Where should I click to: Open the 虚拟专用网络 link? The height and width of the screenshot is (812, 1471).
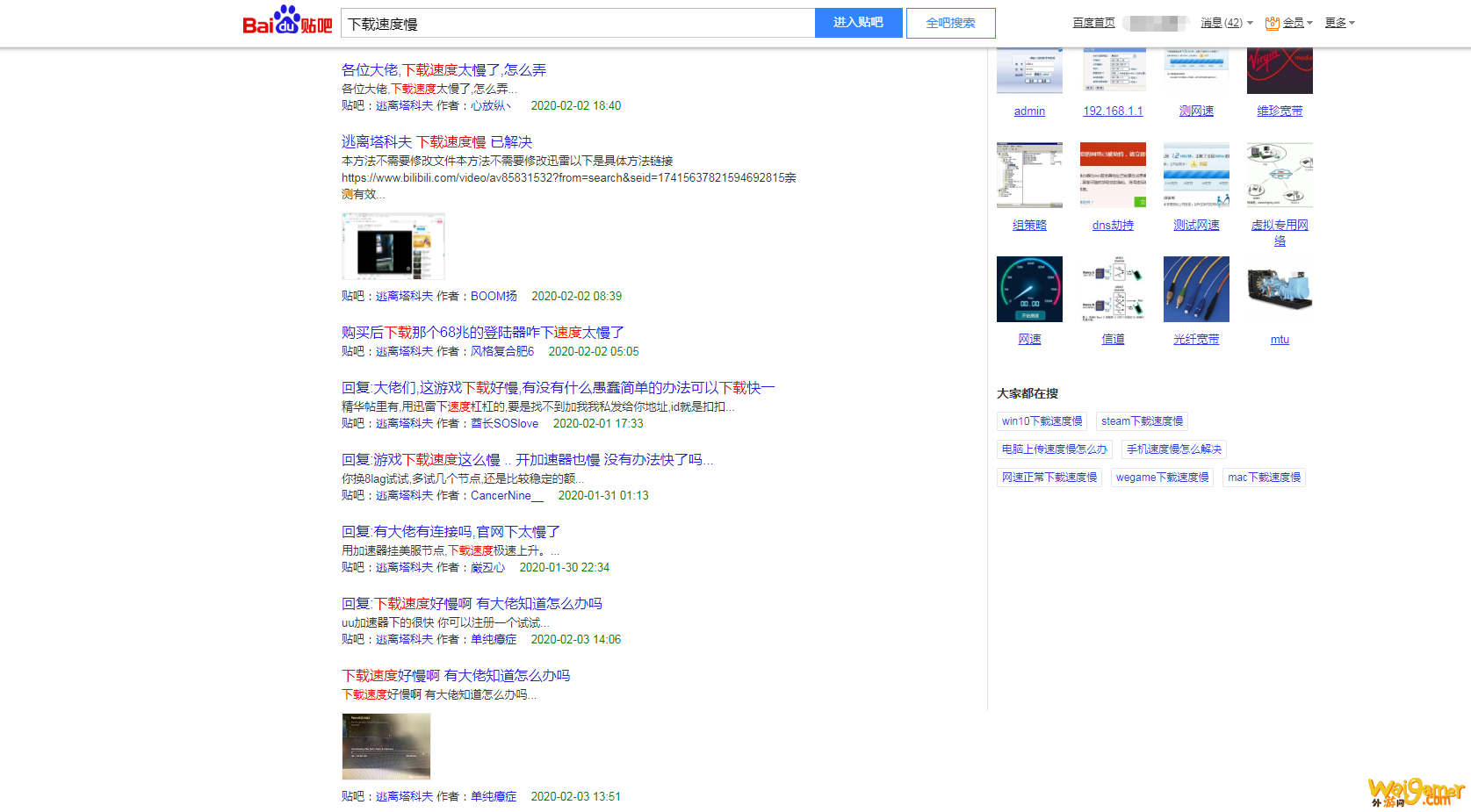[x=1280, y=233]
